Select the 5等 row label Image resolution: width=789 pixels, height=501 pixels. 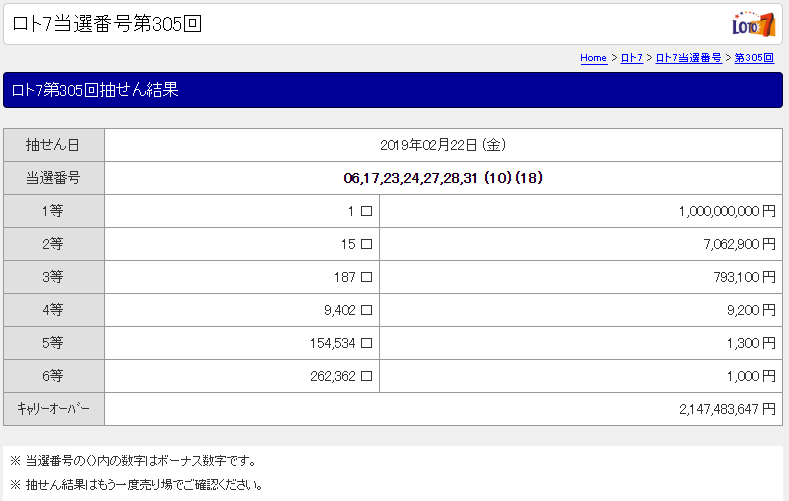coord(53,343)
